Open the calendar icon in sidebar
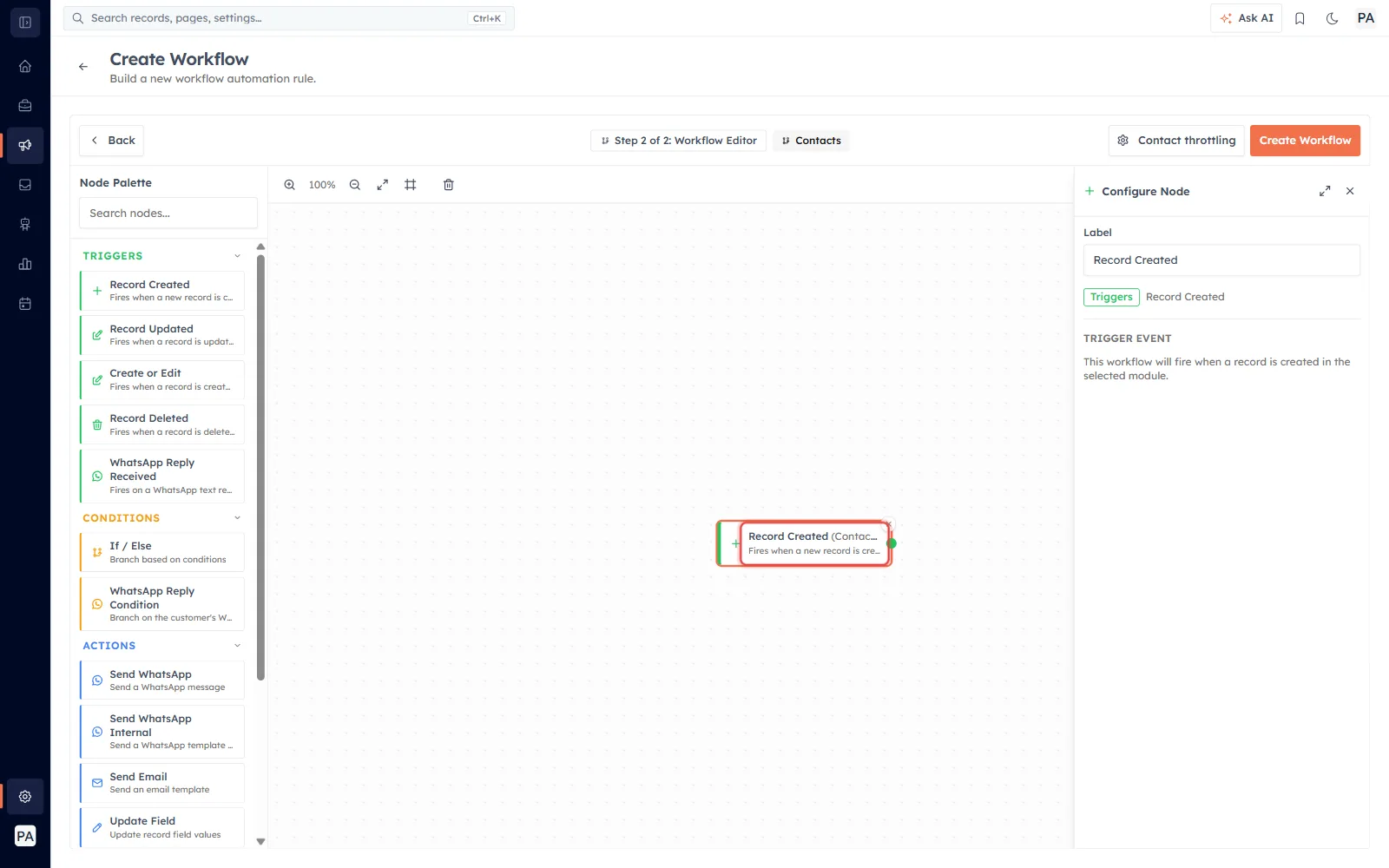 [x=25, y=304]
